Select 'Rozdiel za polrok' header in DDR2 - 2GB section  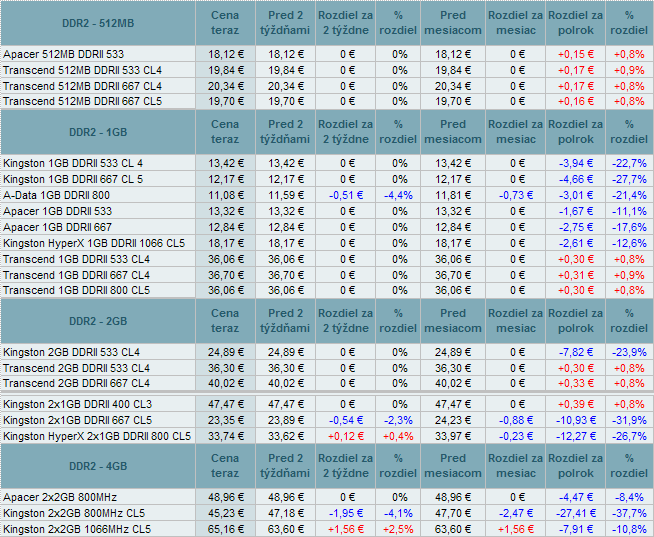tap(576, 321)
